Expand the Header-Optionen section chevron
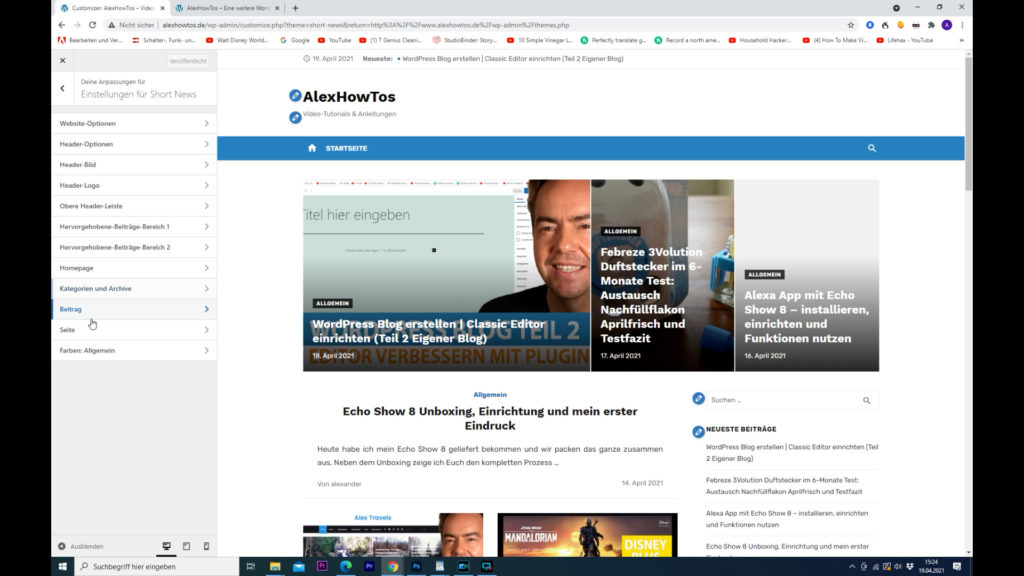Viewport: 1024px width, 576px height. (x=206, y=144)
